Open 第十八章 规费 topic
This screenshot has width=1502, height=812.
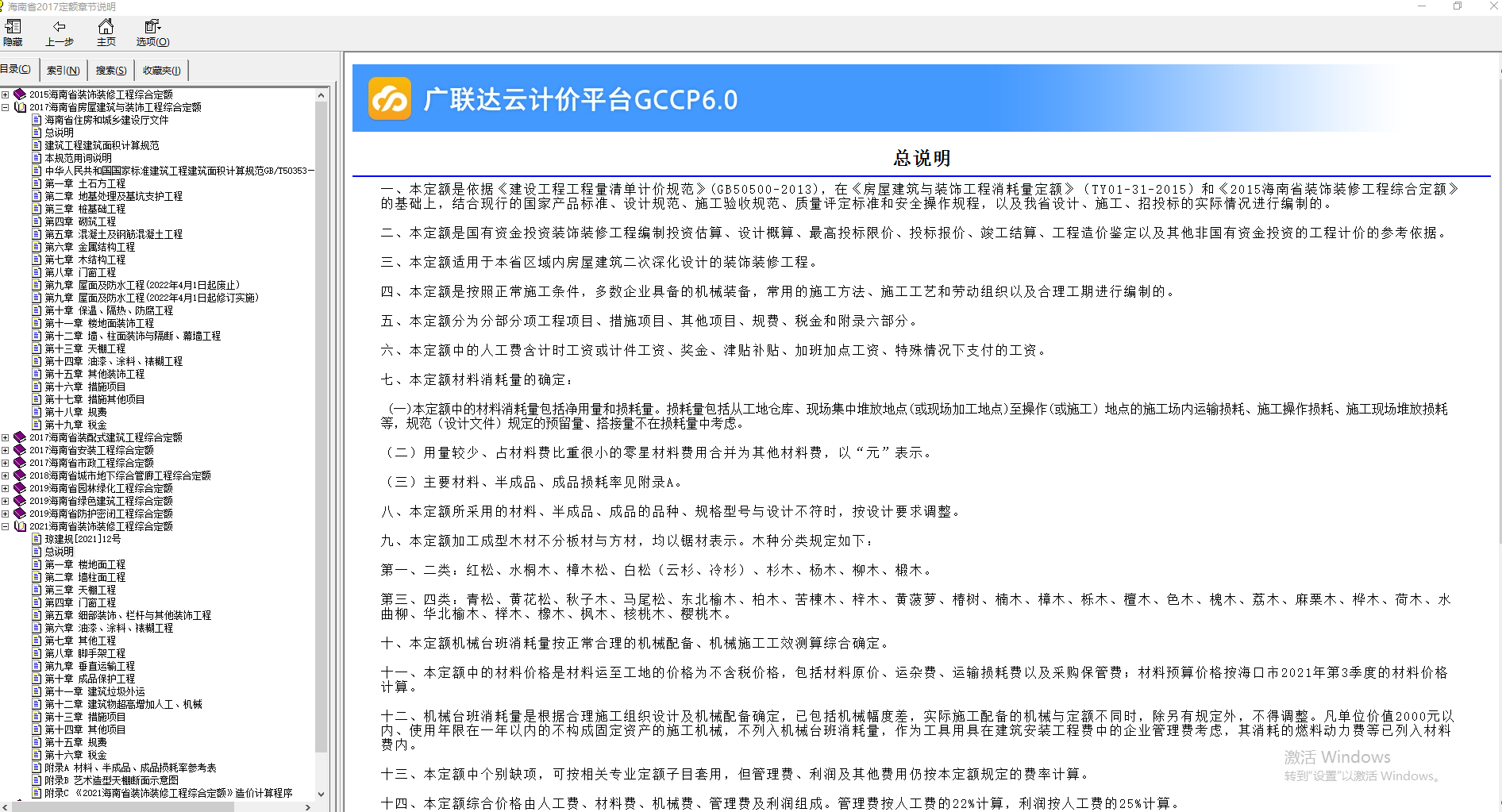point(75,412)
